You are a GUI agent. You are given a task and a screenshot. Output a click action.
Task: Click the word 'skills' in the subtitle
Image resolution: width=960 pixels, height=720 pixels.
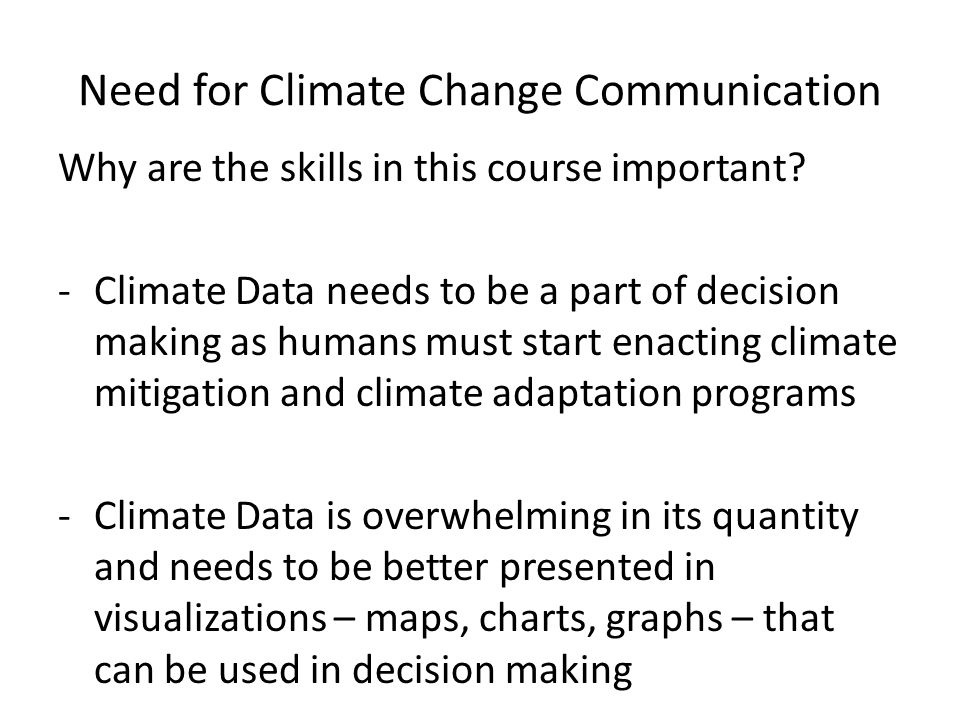[x=321, y=167]
